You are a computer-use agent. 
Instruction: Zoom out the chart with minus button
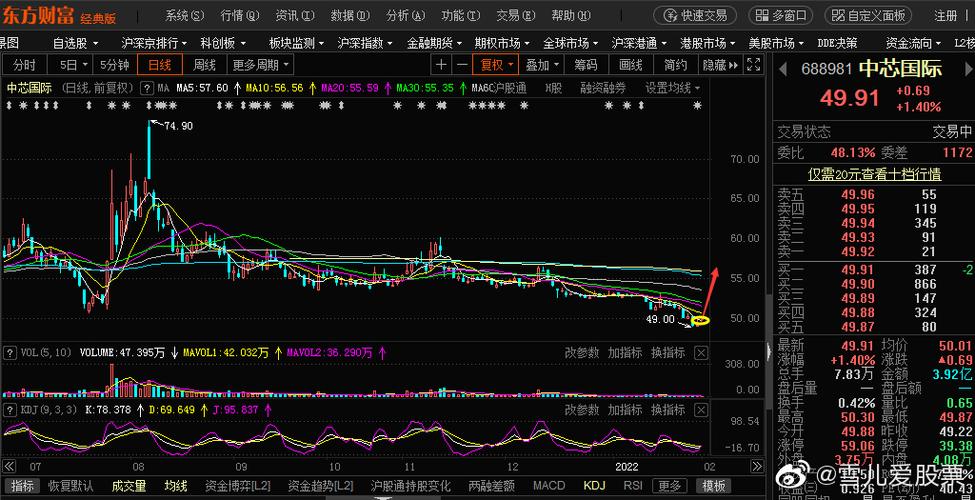coord(461,64)
